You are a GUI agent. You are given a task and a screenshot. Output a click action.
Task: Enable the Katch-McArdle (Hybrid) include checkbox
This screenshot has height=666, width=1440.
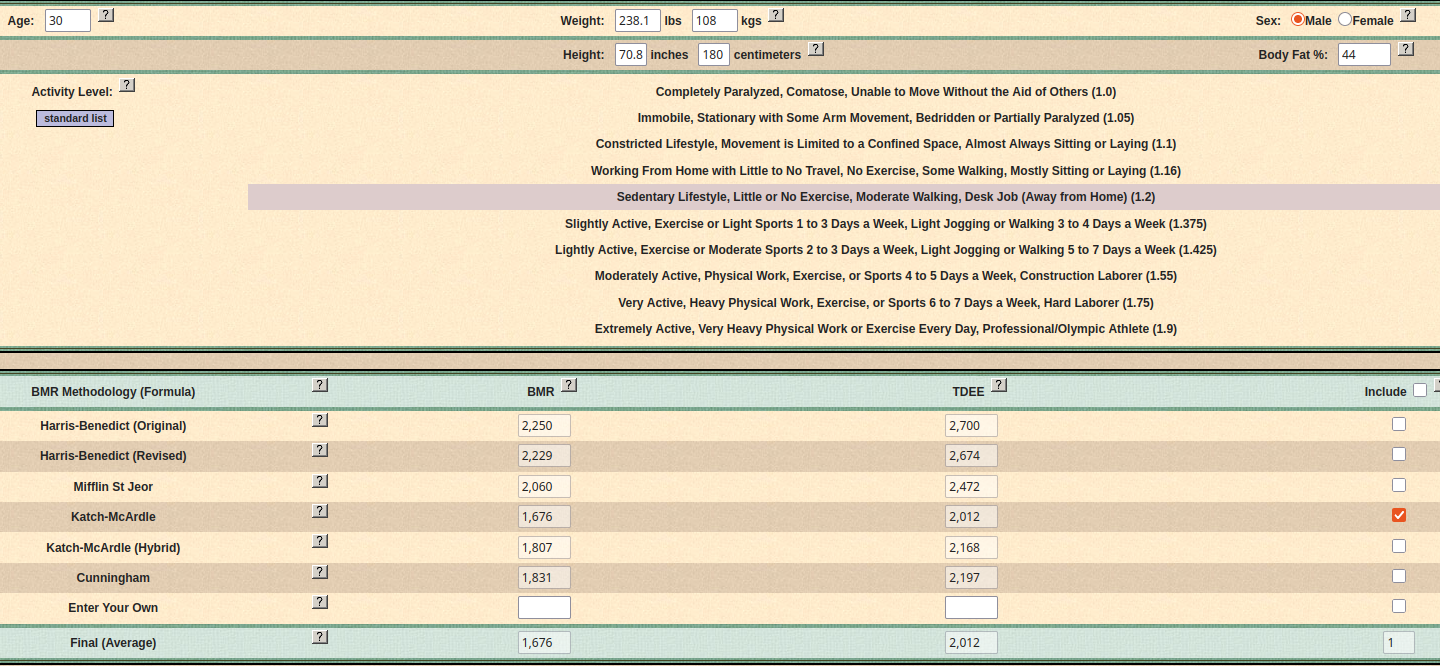pyautogui.click(x=1399, y=546)
